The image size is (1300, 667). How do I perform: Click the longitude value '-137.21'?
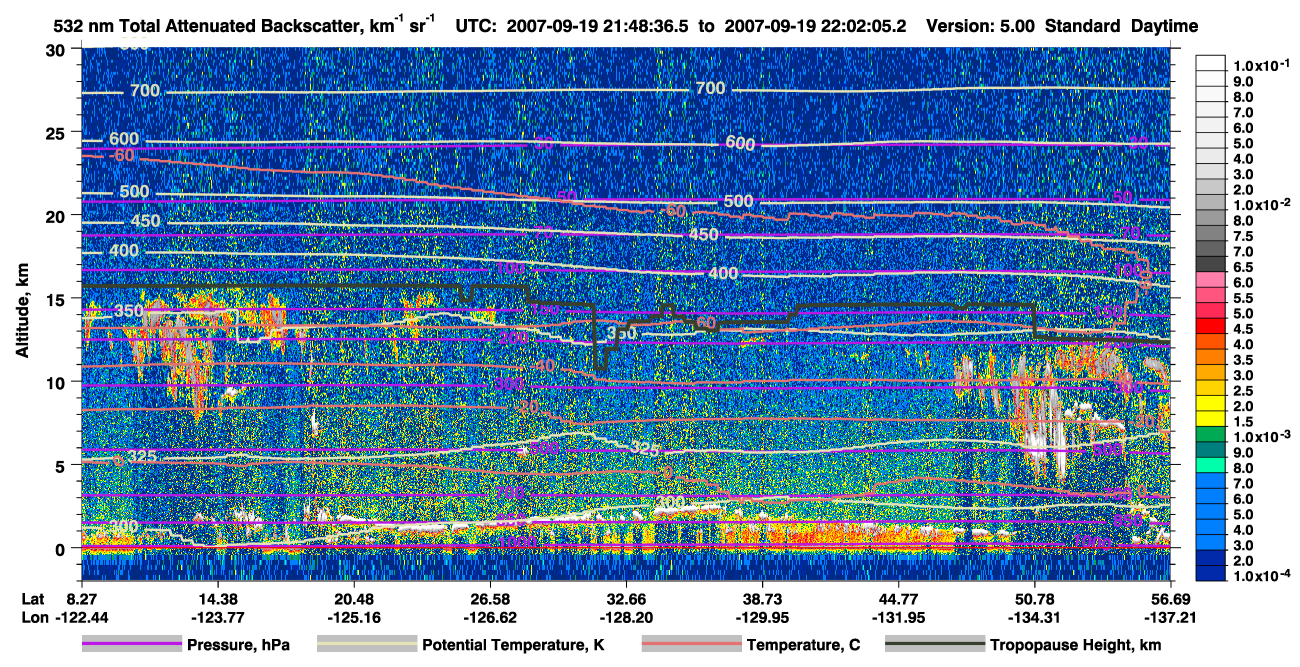1170,617
